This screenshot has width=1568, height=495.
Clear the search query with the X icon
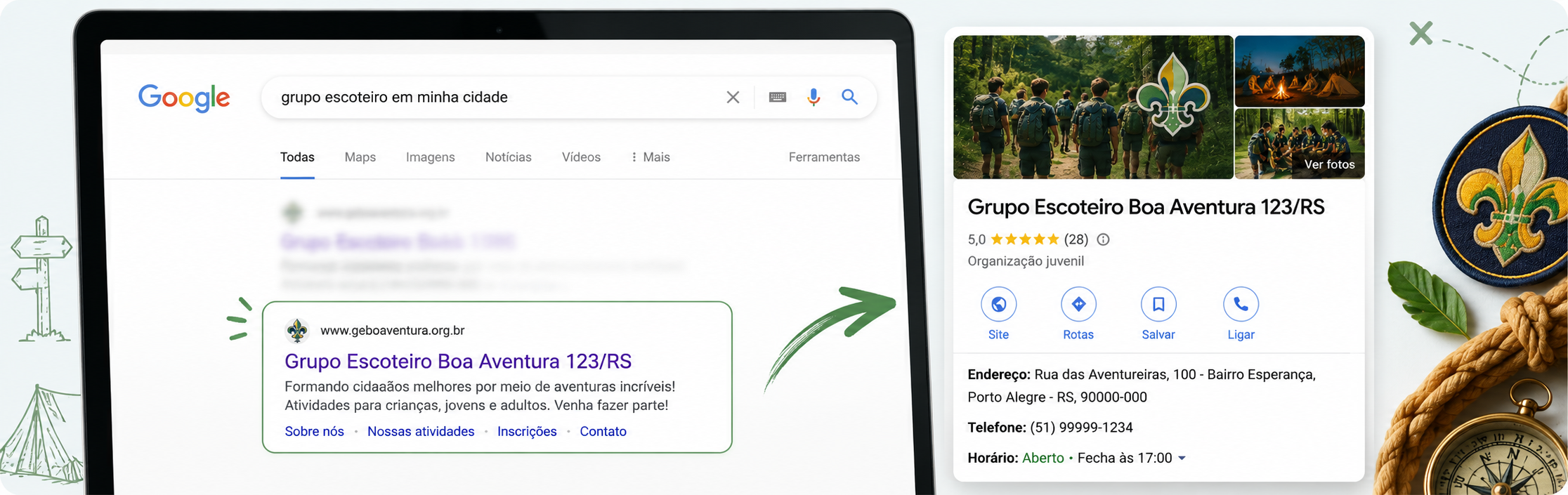coord(733,97)
